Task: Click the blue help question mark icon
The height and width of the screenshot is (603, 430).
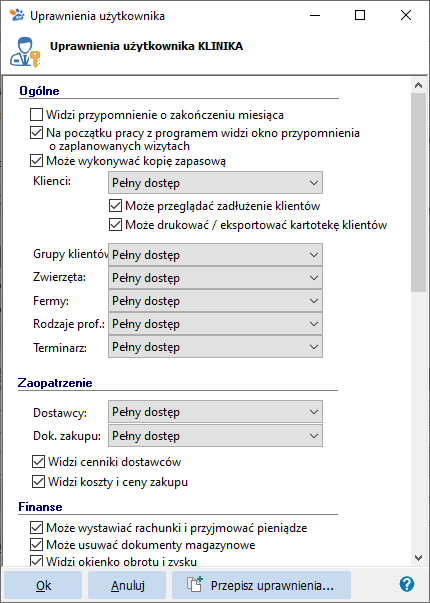Action: pos(407,585)
